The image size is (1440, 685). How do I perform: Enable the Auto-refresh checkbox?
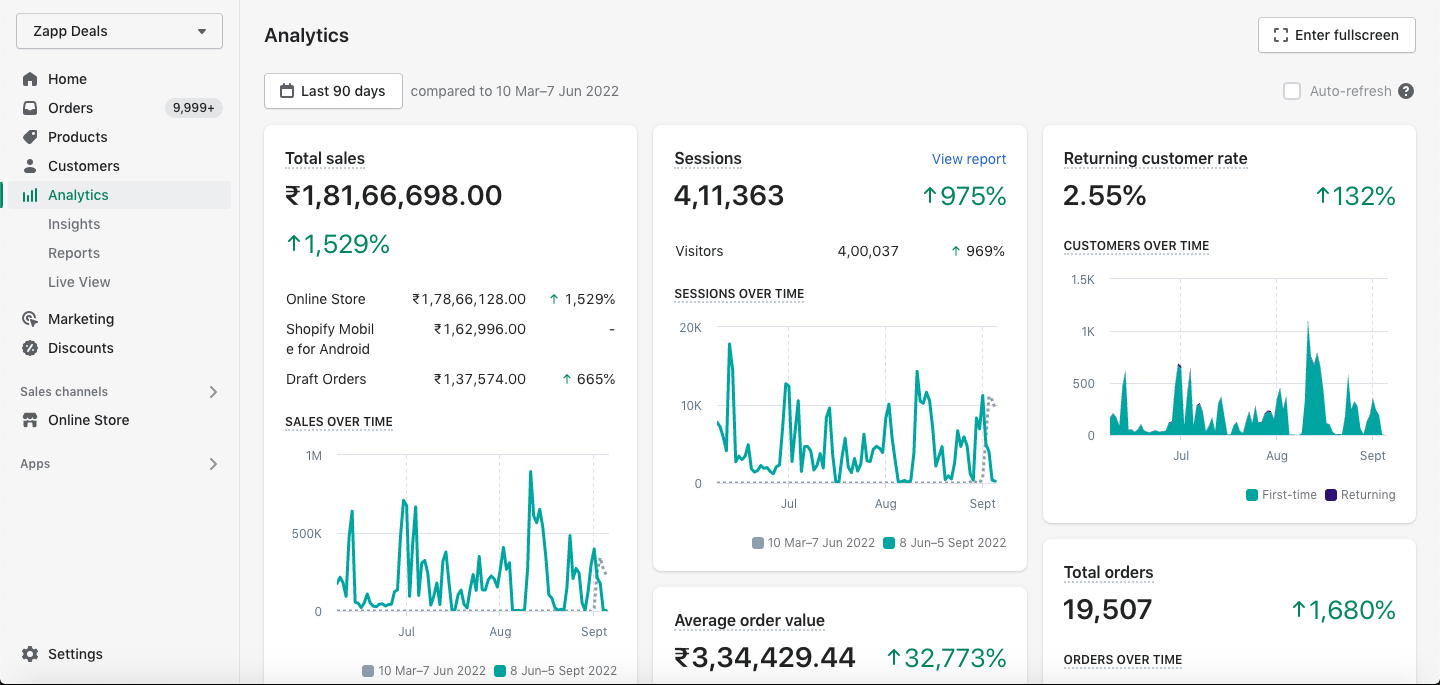(x=1292, y=91)
